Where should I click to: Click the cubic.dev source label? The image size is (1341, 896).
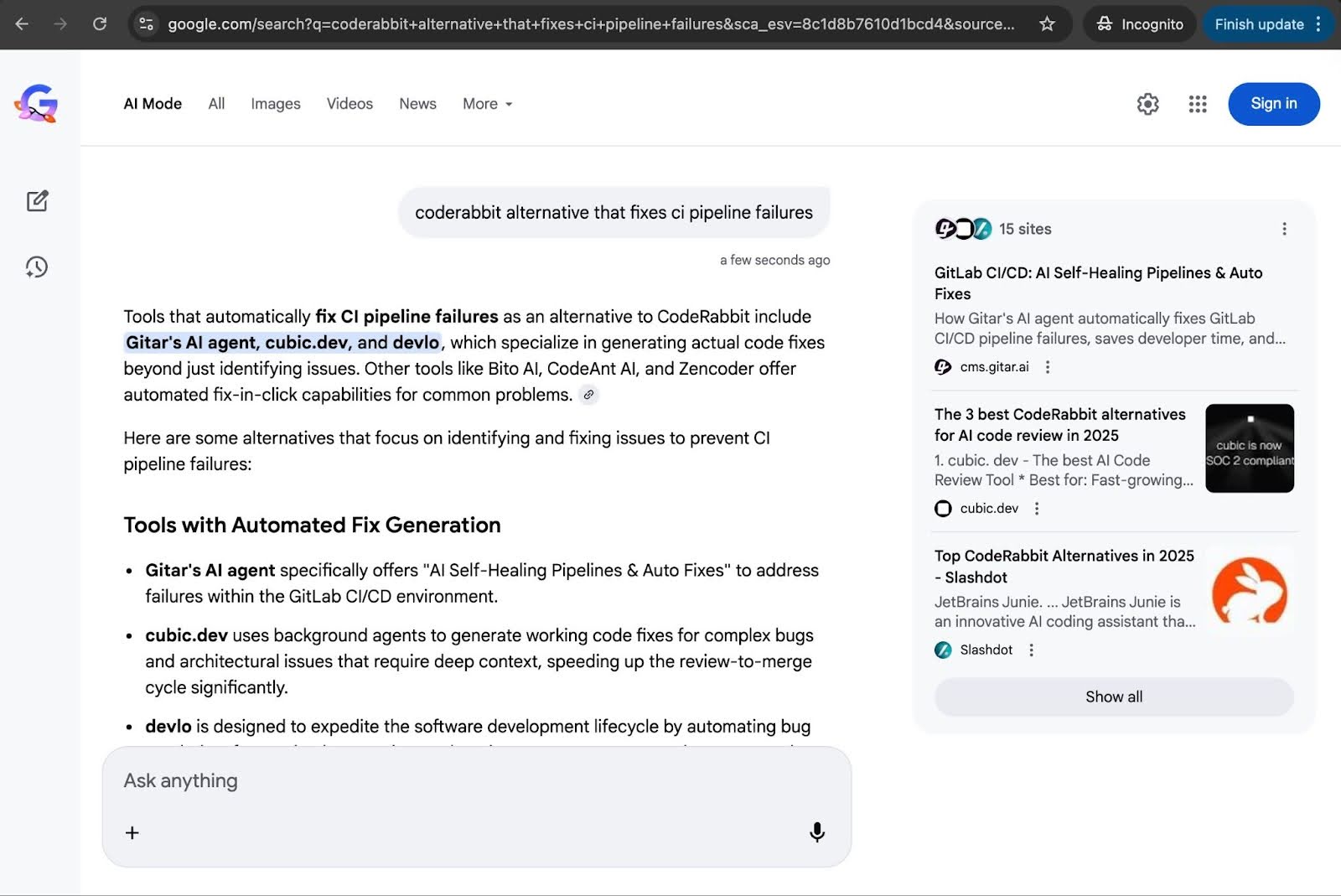[x=989, y=509]
